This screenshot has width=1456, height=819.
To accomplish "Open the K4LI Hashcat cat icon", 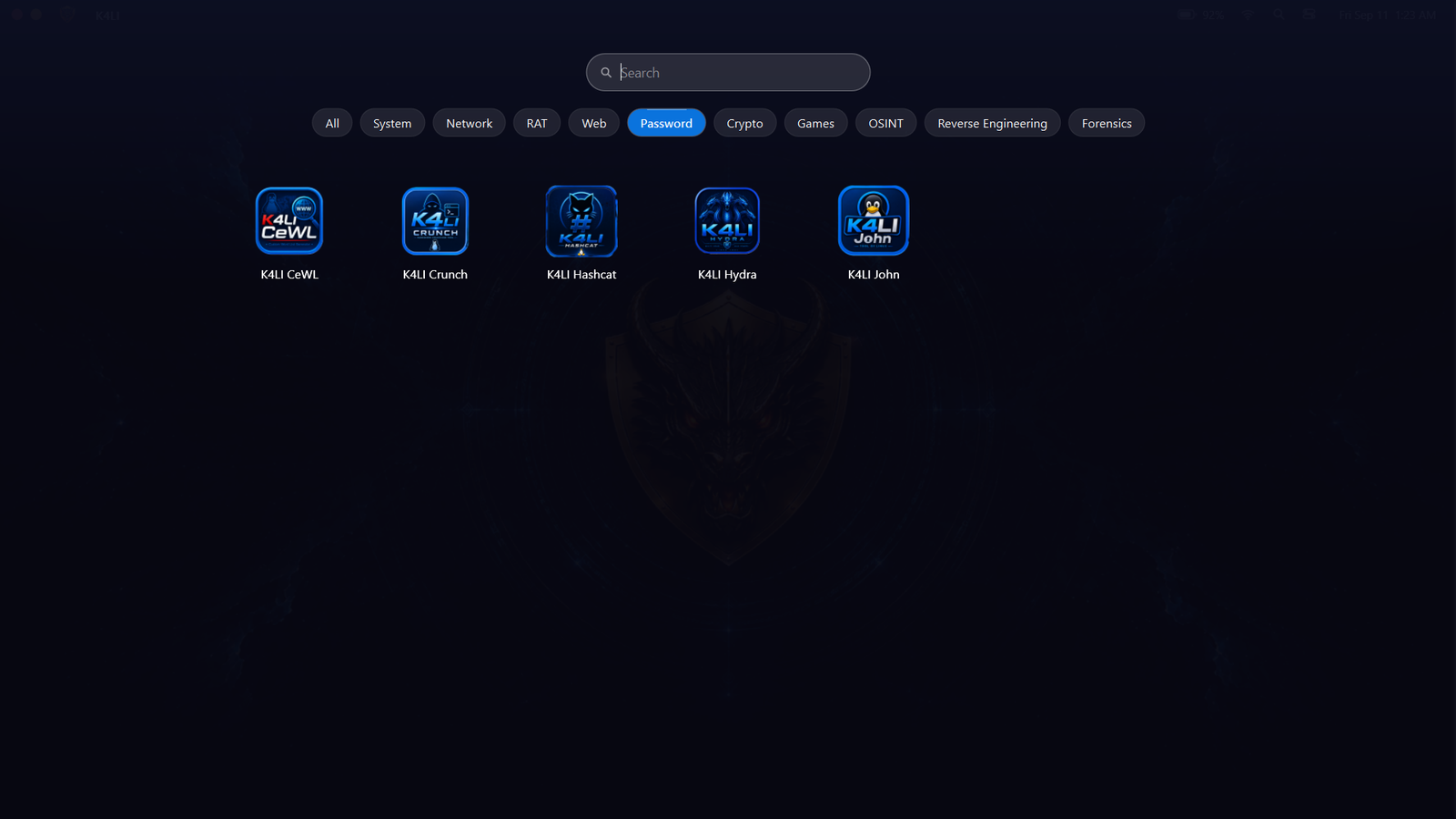I will (x=581, y=221).
